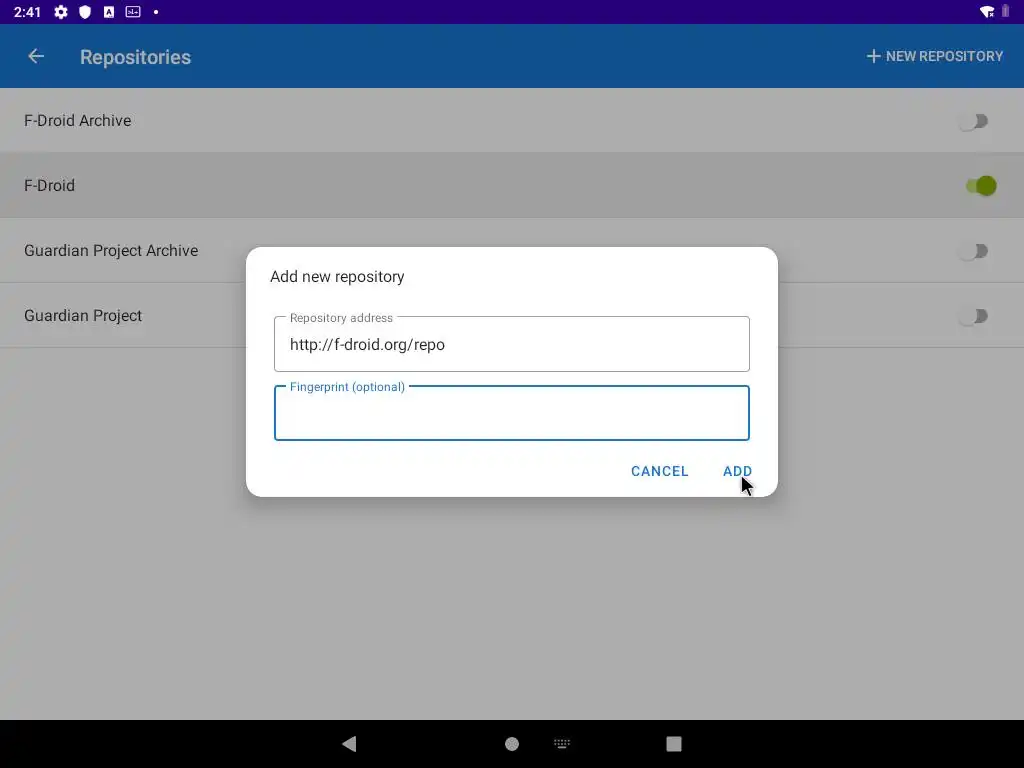
Task: Tap the shield status bar icon
Action: point(85,12)
